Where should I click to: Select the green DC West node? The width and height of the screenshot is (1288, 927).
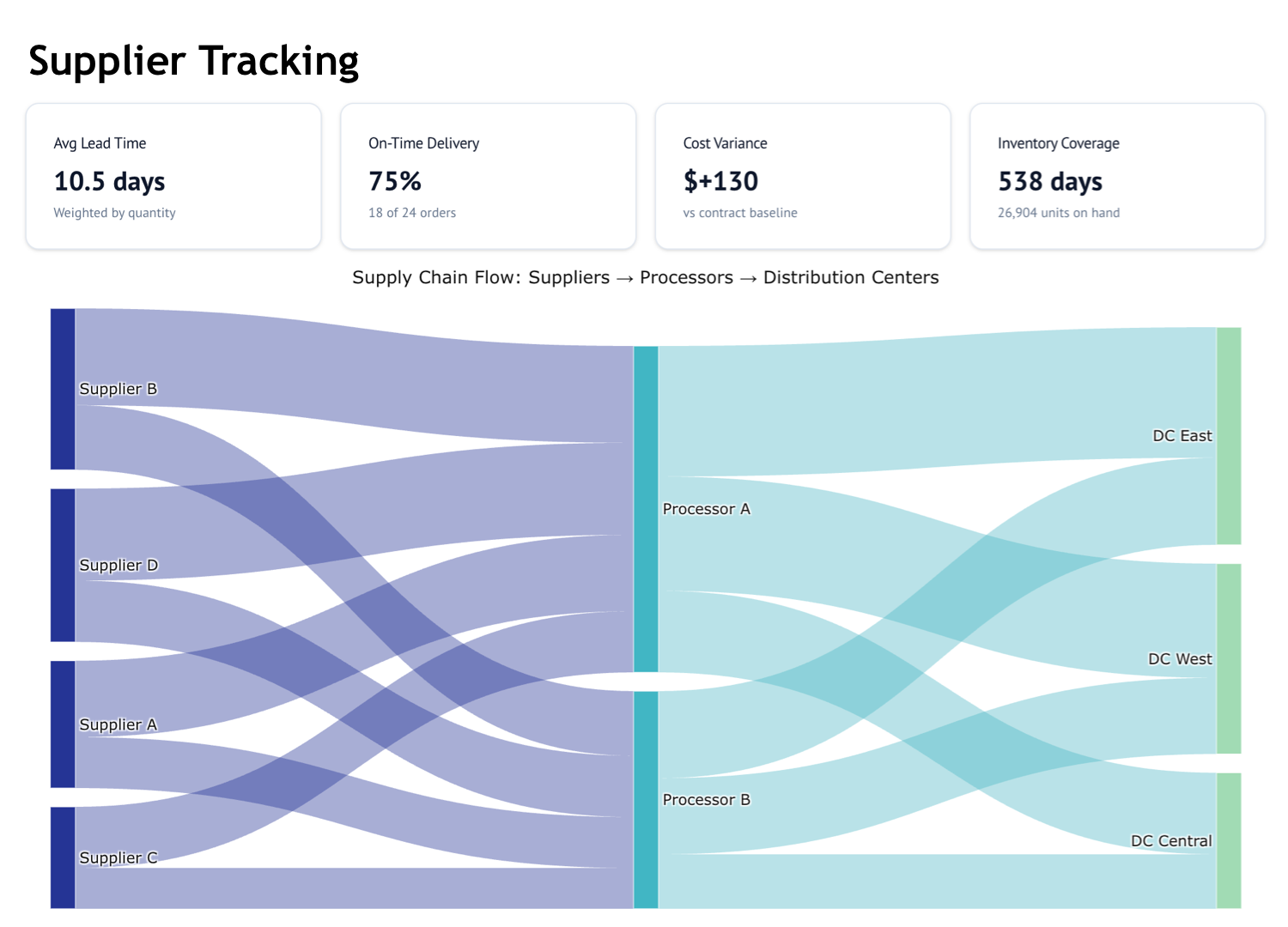click(1229, 658)
